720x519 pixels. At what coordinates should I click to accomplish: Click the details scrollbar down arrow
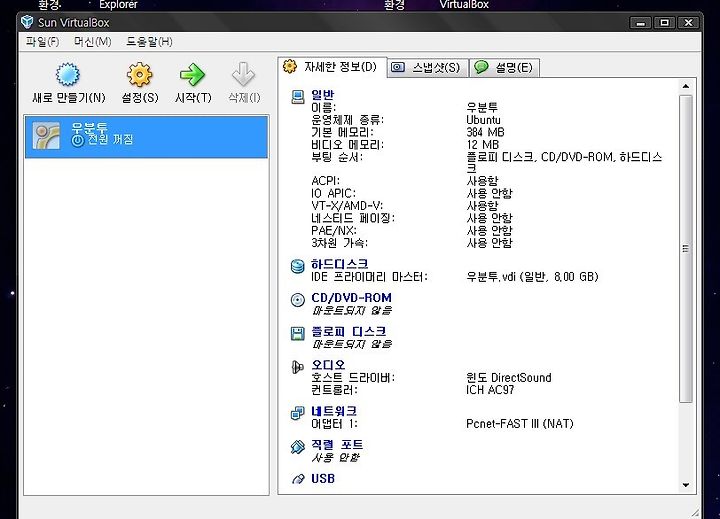pos(686,485)
